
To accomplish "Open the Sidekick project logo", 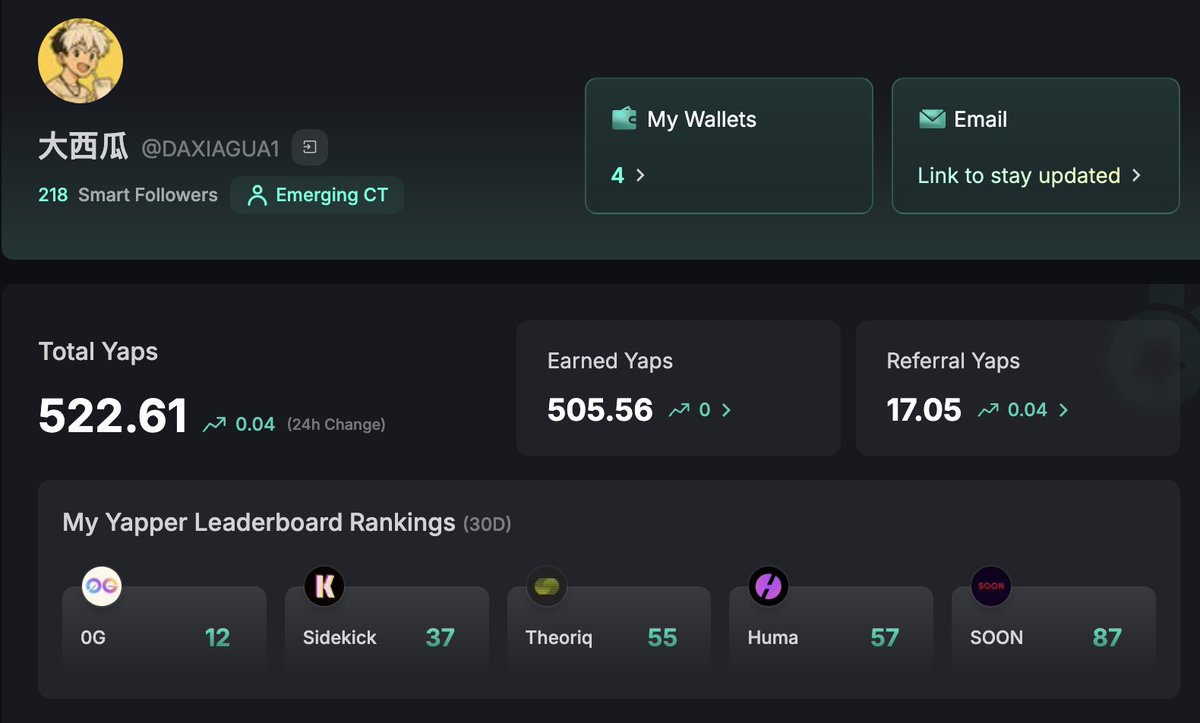I will tap(324, 586).
